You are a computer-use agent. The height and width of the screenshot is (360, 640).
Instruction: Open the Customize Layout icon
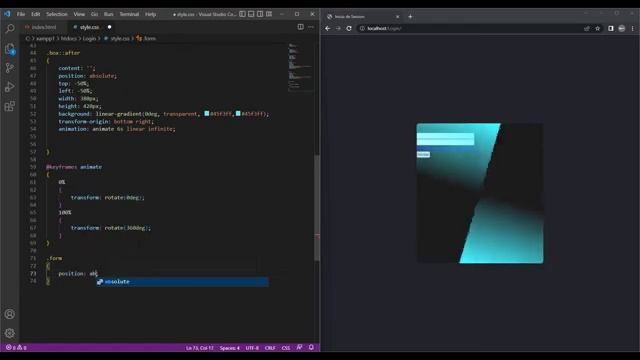point(269,14)
